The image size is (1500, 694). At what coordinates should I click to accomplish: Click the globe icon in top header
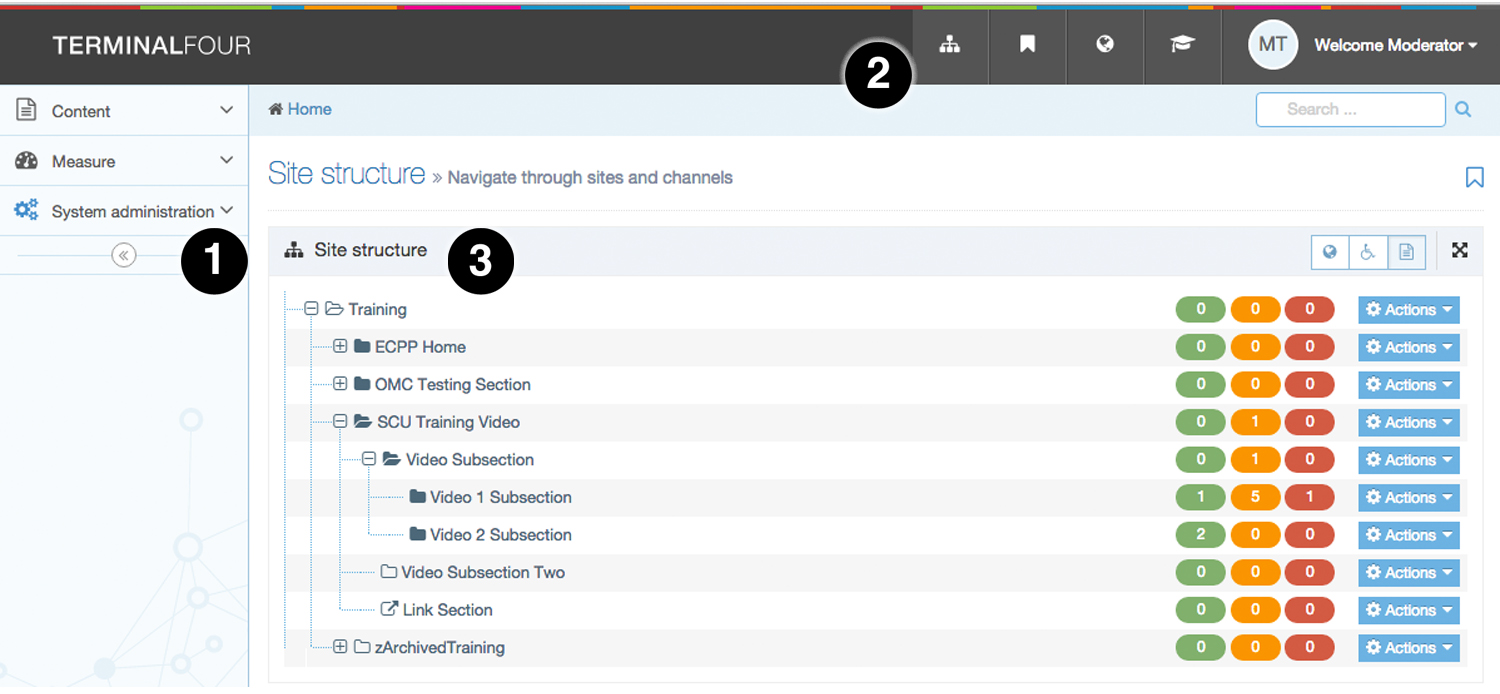[x=1105, y=45]
